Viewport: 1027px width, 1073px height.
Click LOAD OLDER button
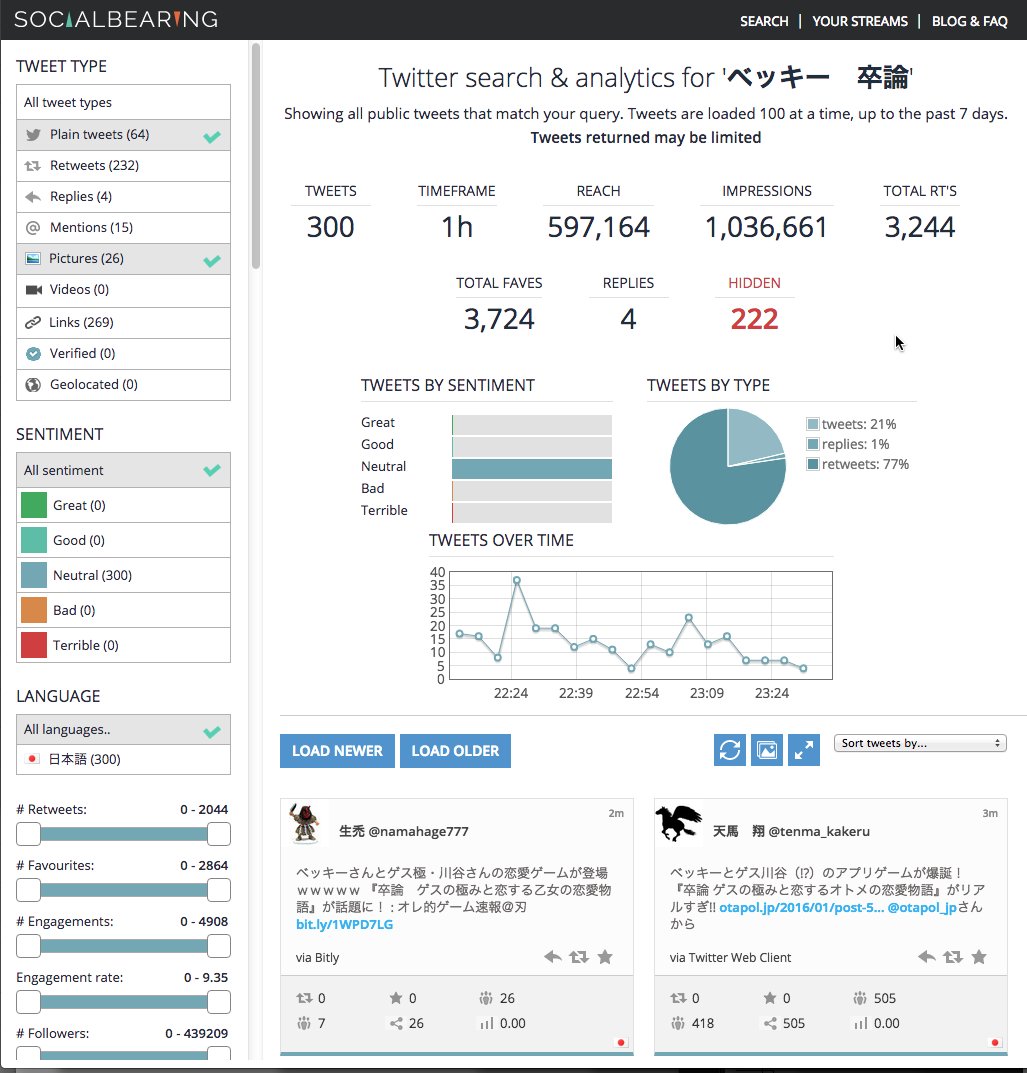455,751
